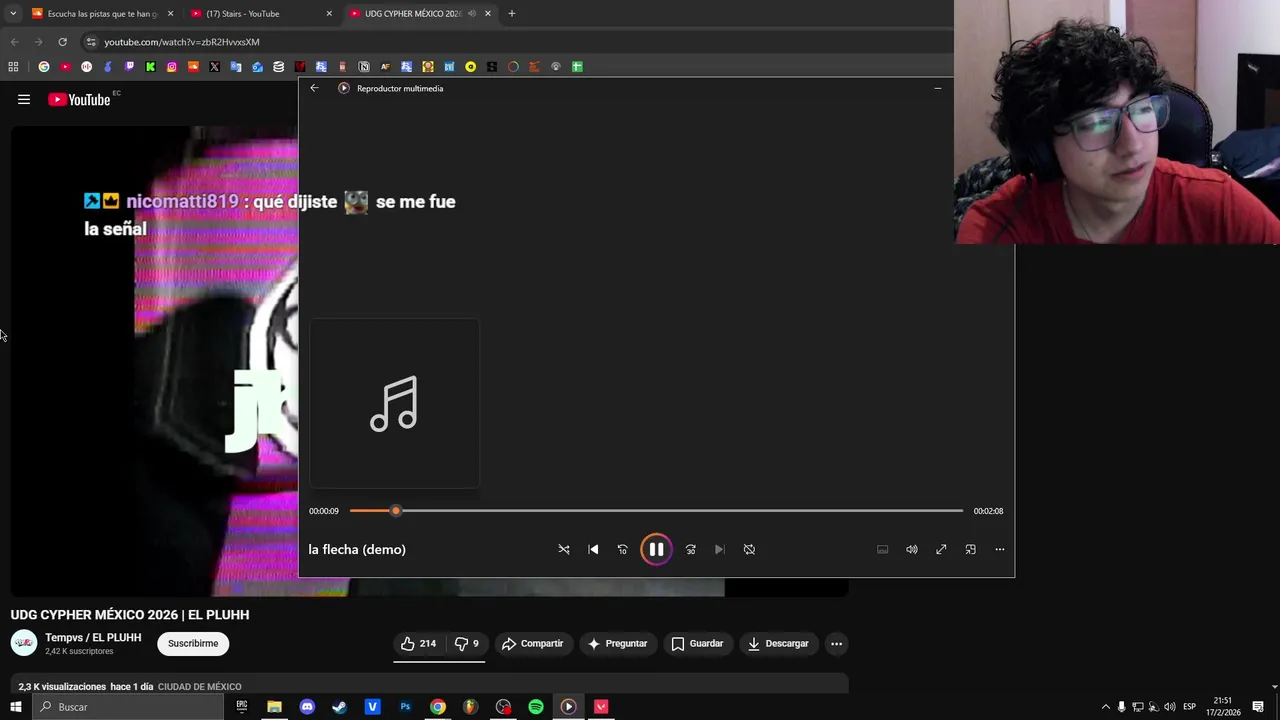1280x720 pixels.
Task: Mute the audio-playing UDG Cypher tab
Action: pyautogui.click(x=471, y=13)
